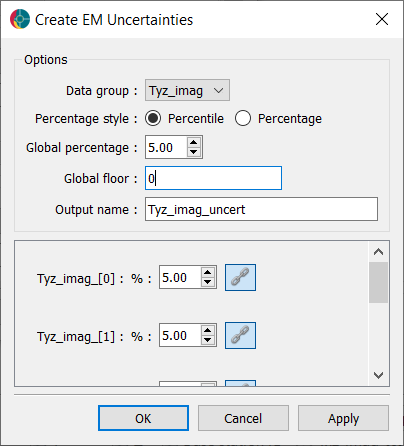Click the Cancel button
This screenshot has height=446, width=404.
(x=243, y=418)
